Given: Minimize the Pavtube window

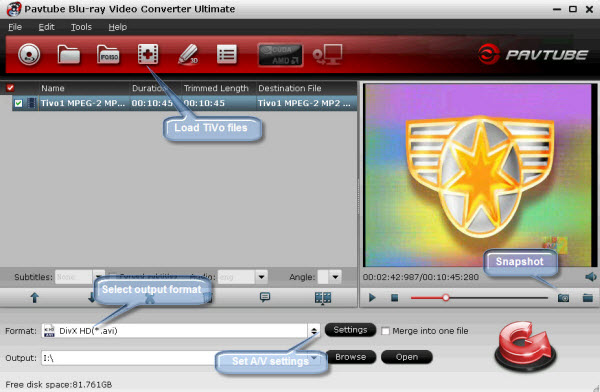Looking at the screenshot, I should (557, 9).
